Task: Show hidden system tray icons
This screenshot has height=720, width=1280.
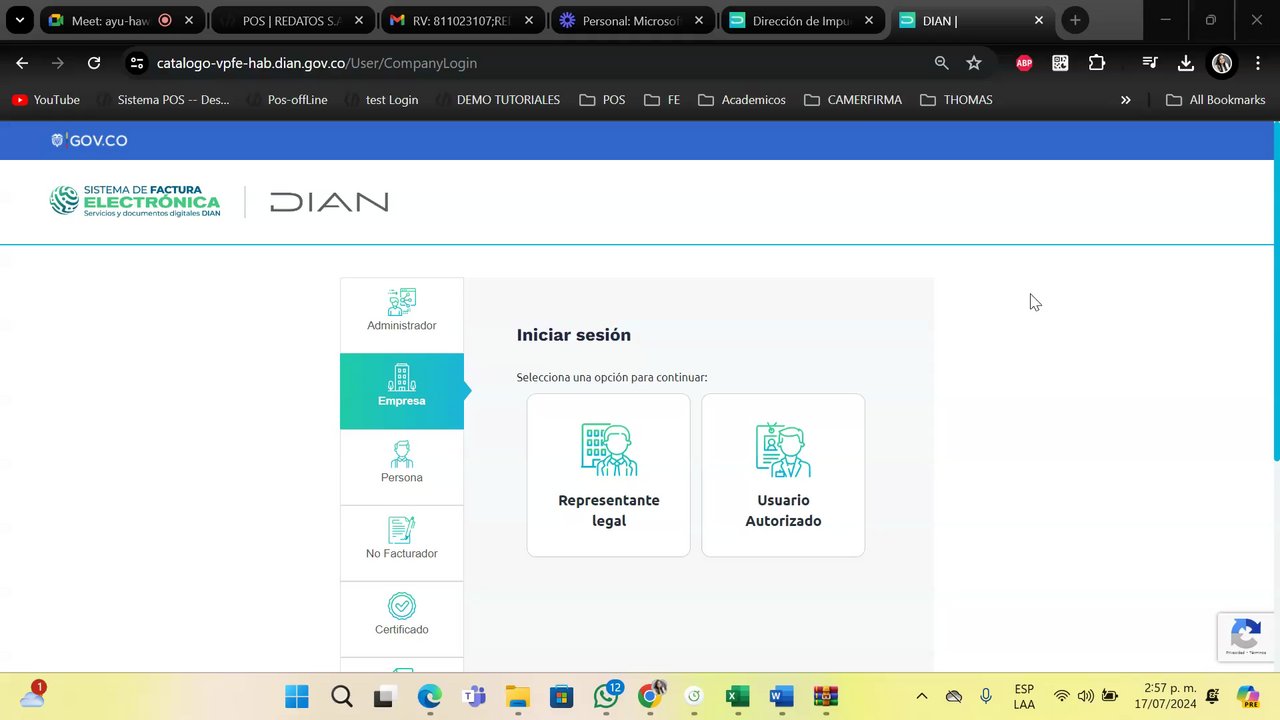Action: 922,696
